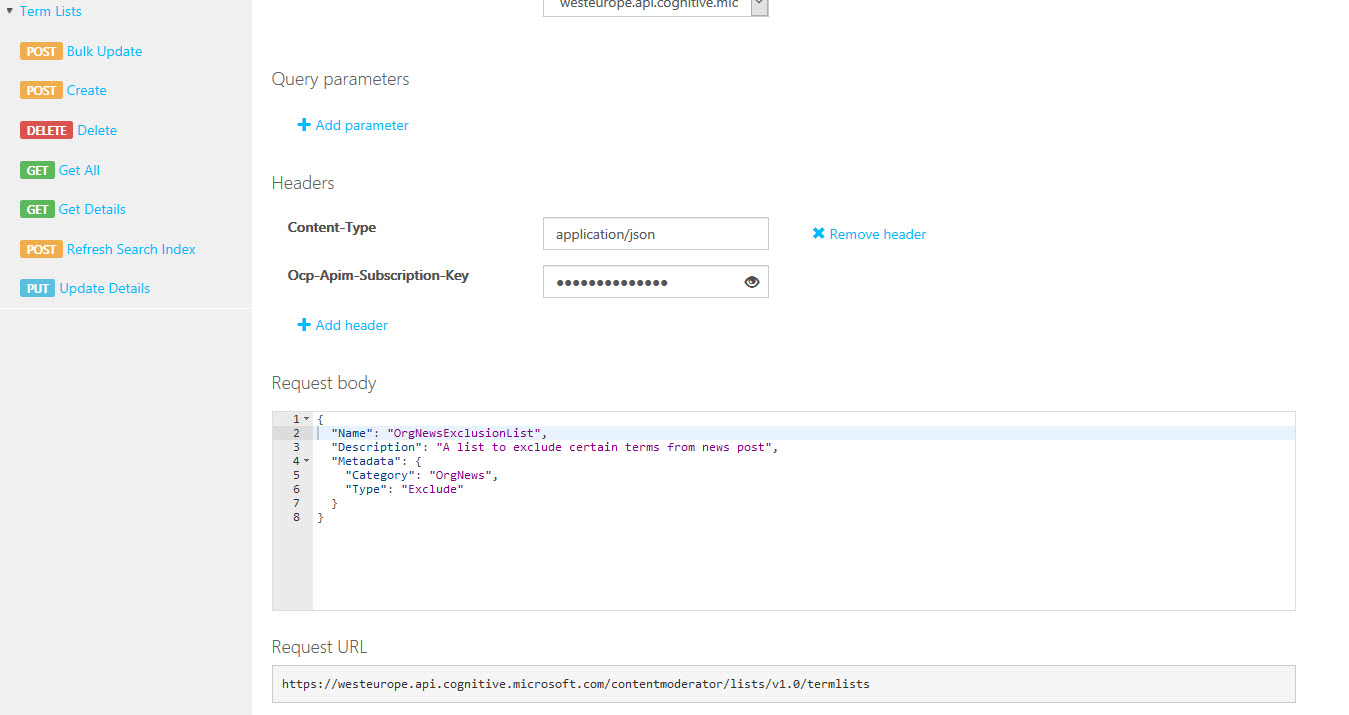
Task: Open the Update Details operation
Action: 104,289
